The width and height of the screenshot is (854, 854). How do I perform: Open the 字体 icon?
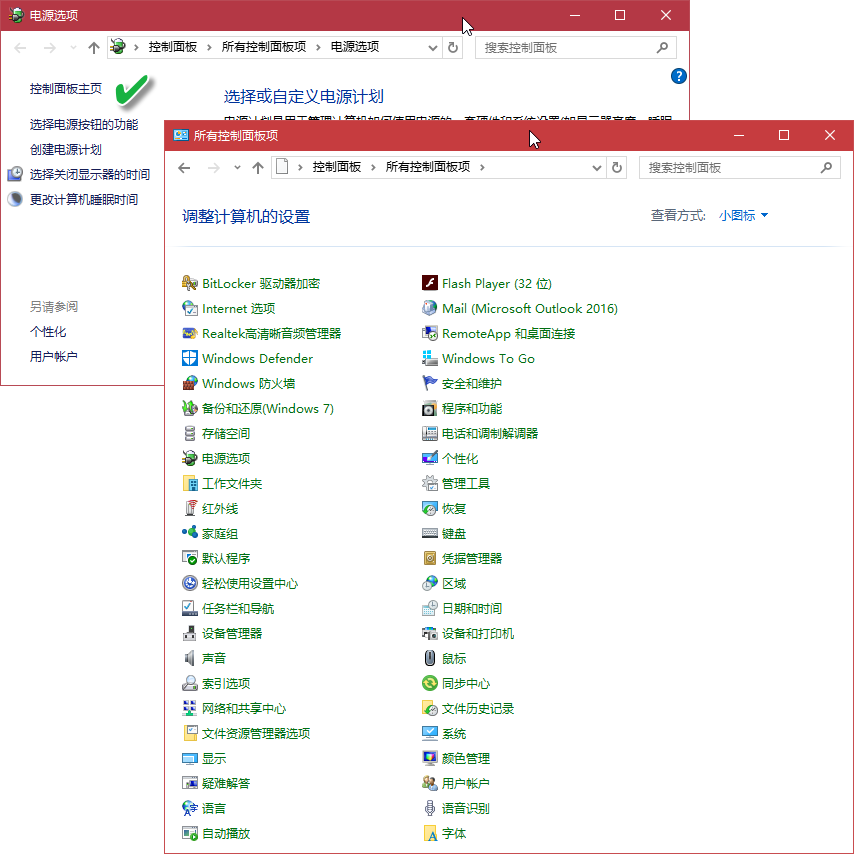(430, 833)
